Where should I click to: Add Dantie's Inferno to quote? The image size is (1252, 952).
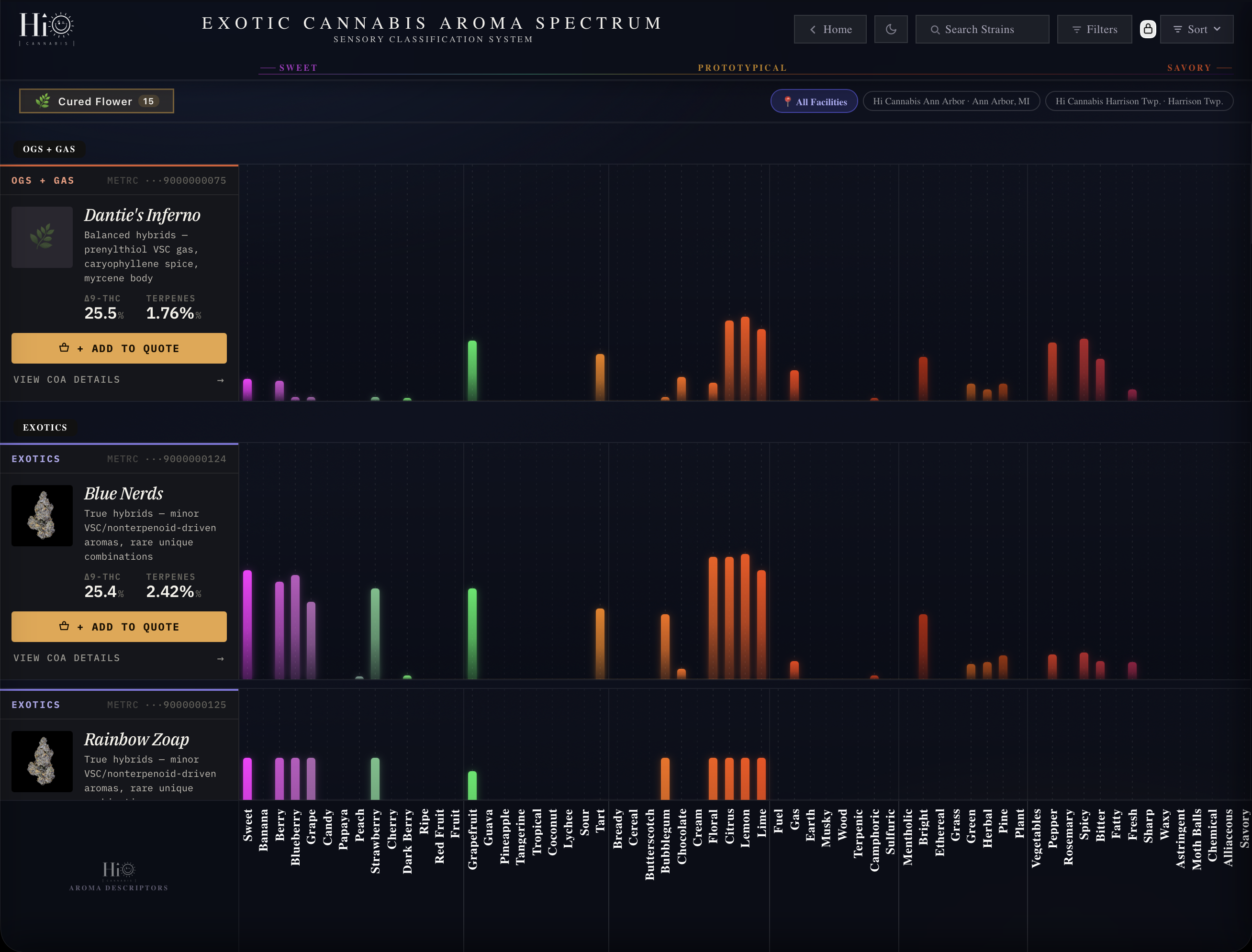119,348
